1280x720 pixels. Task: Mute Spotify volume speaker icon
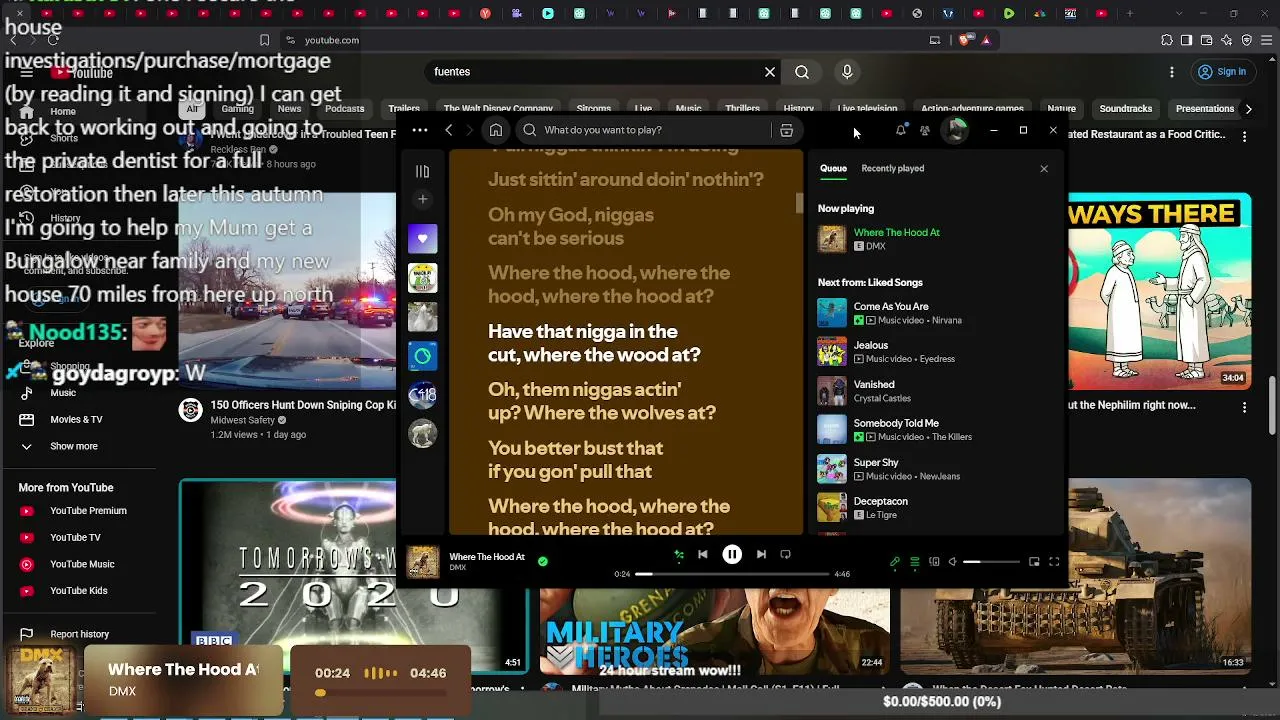pos(952,562)
